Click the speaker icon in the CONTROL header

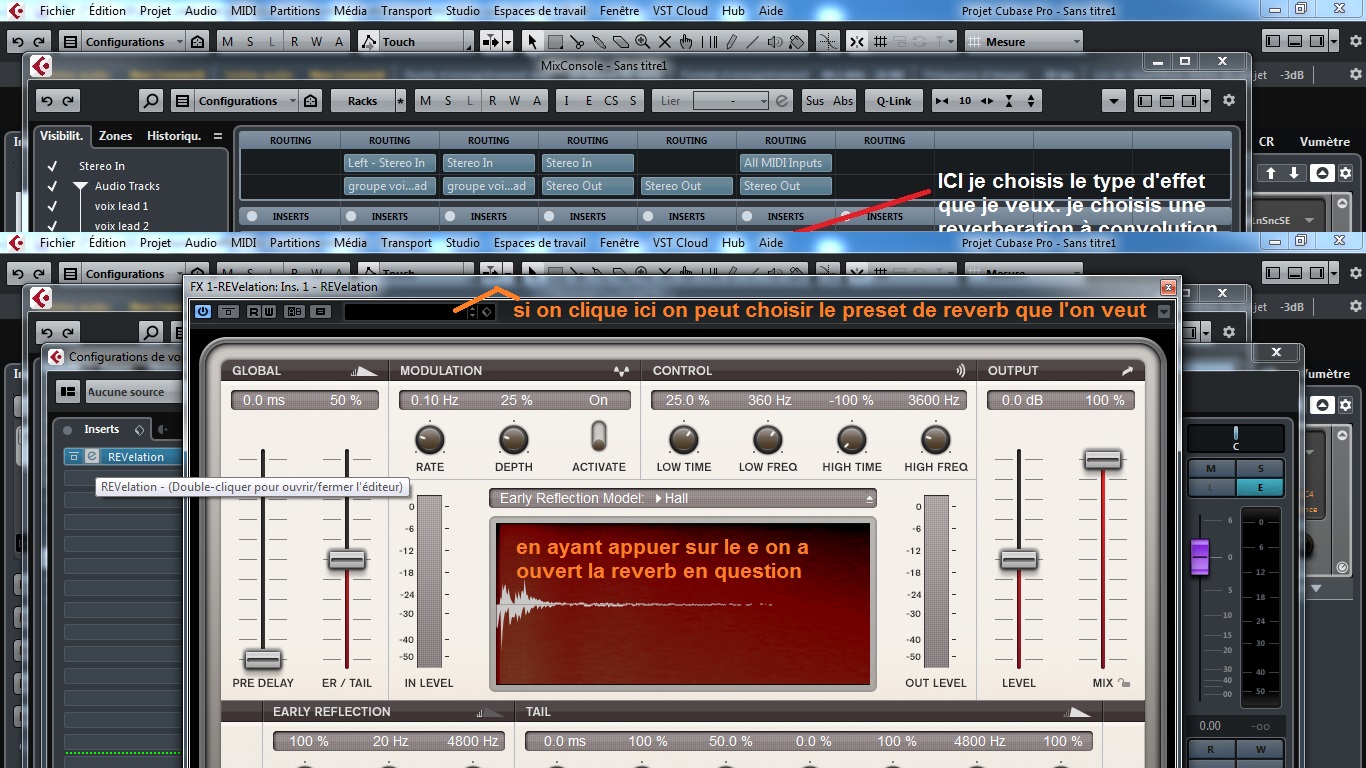point(961,371)
